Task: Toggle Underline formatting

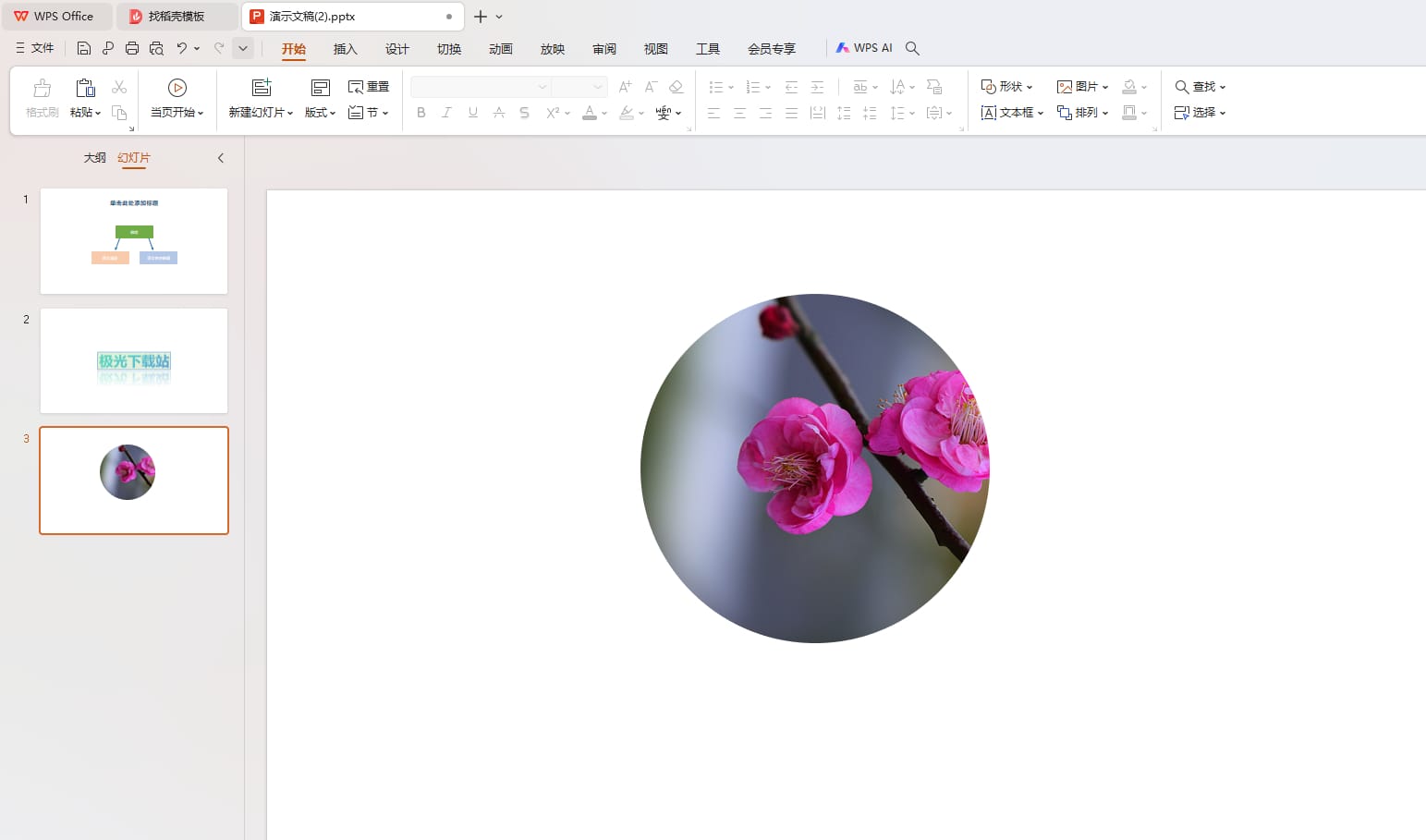Action: 473,113
